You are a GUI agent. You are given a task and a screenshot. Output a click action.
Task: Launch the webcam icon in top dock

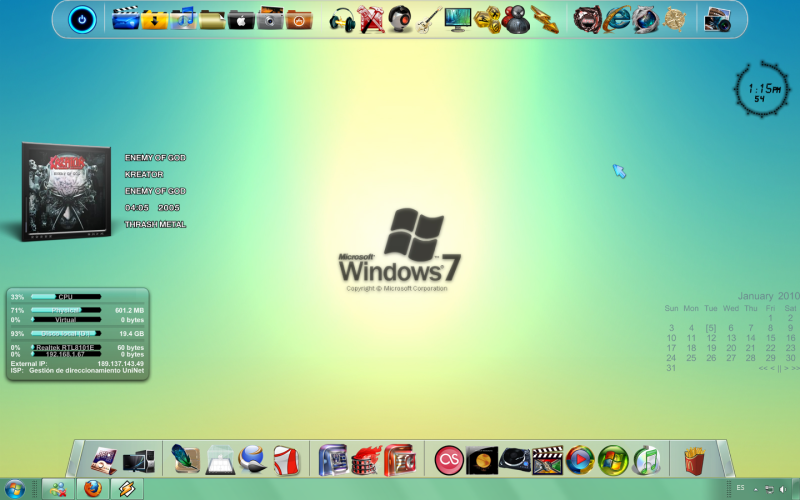click(400, 20)
